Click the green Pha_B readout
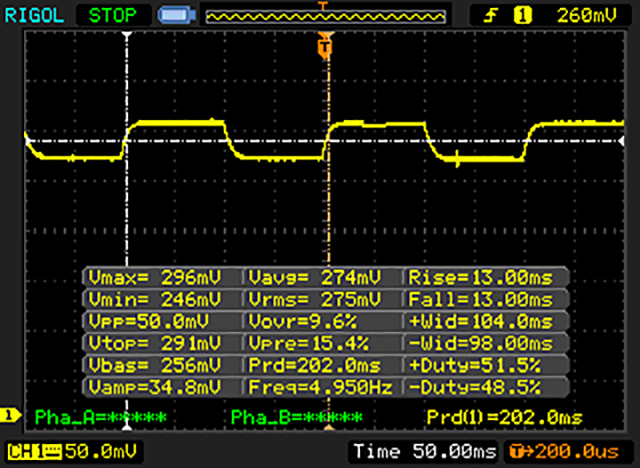Viewport: 640px width, 468px height. pos(297,417)
